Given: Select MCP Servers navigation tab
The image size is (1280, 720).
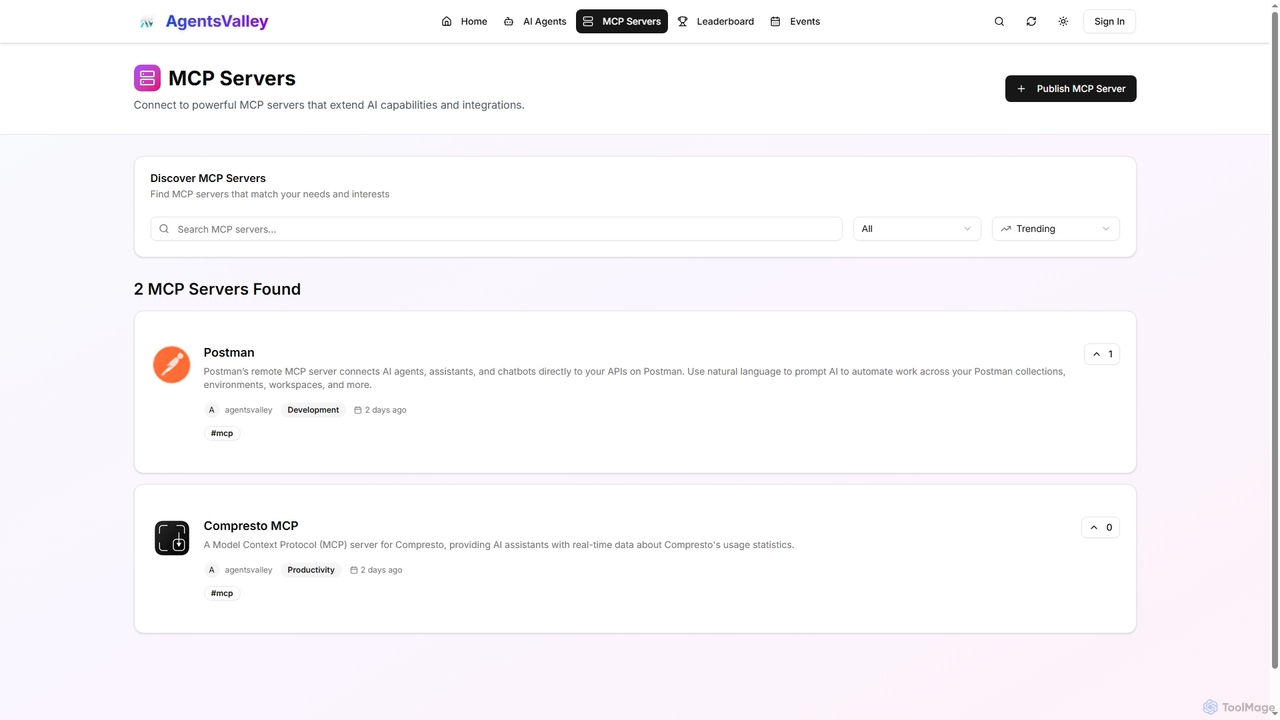Looking at the screenshot, I should [622, 21].
